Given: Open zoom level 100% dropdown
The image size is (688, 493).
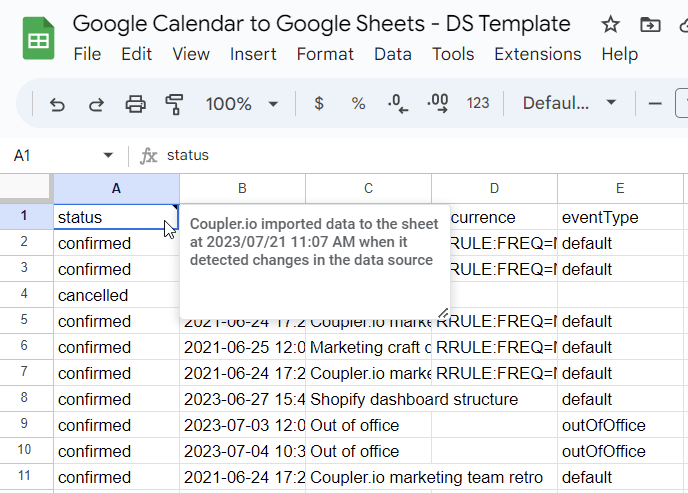Looking at the screenshot, I should [x=242, y=104].
